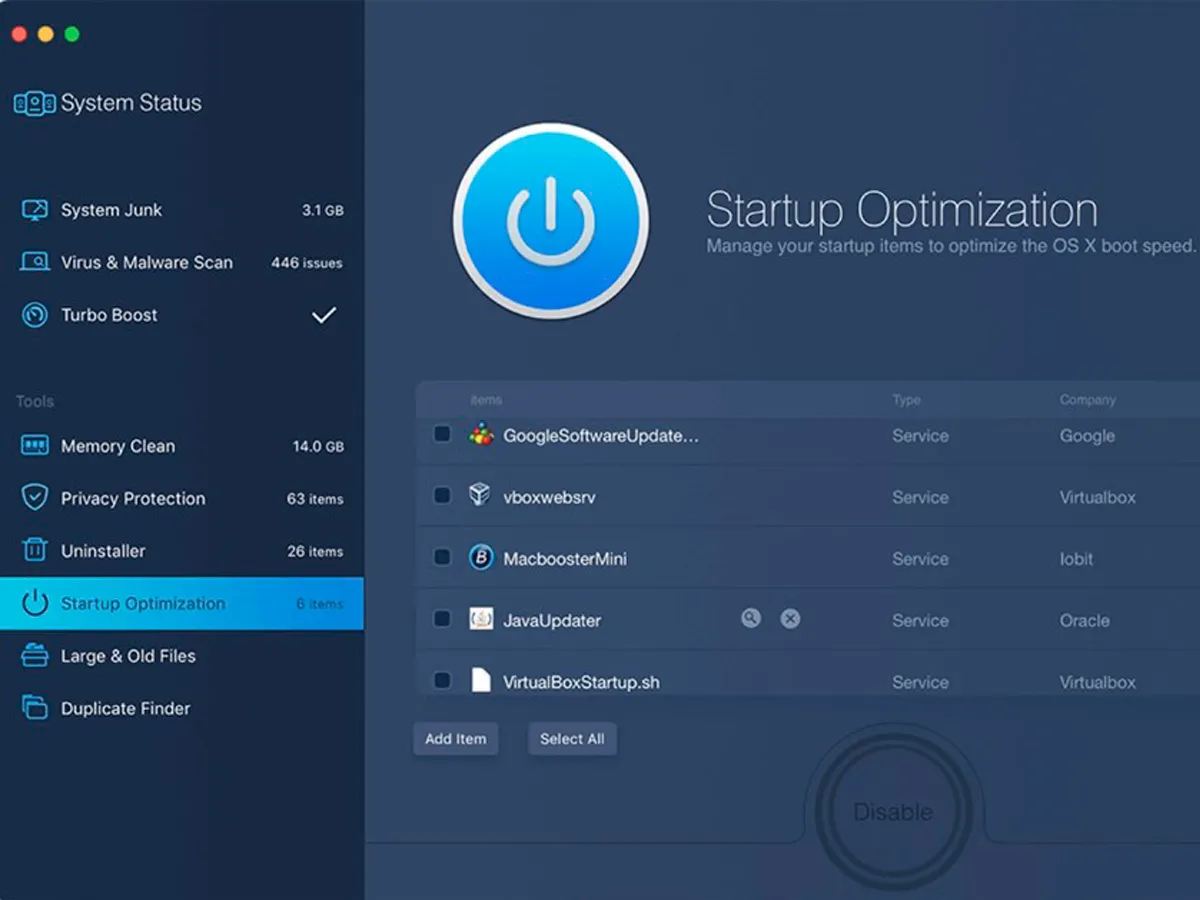The width and height of the screenshot is (1200, 900).
Task: Click Virtualbox company in vboxwebsrv row
Action: tap(1098, 497)
